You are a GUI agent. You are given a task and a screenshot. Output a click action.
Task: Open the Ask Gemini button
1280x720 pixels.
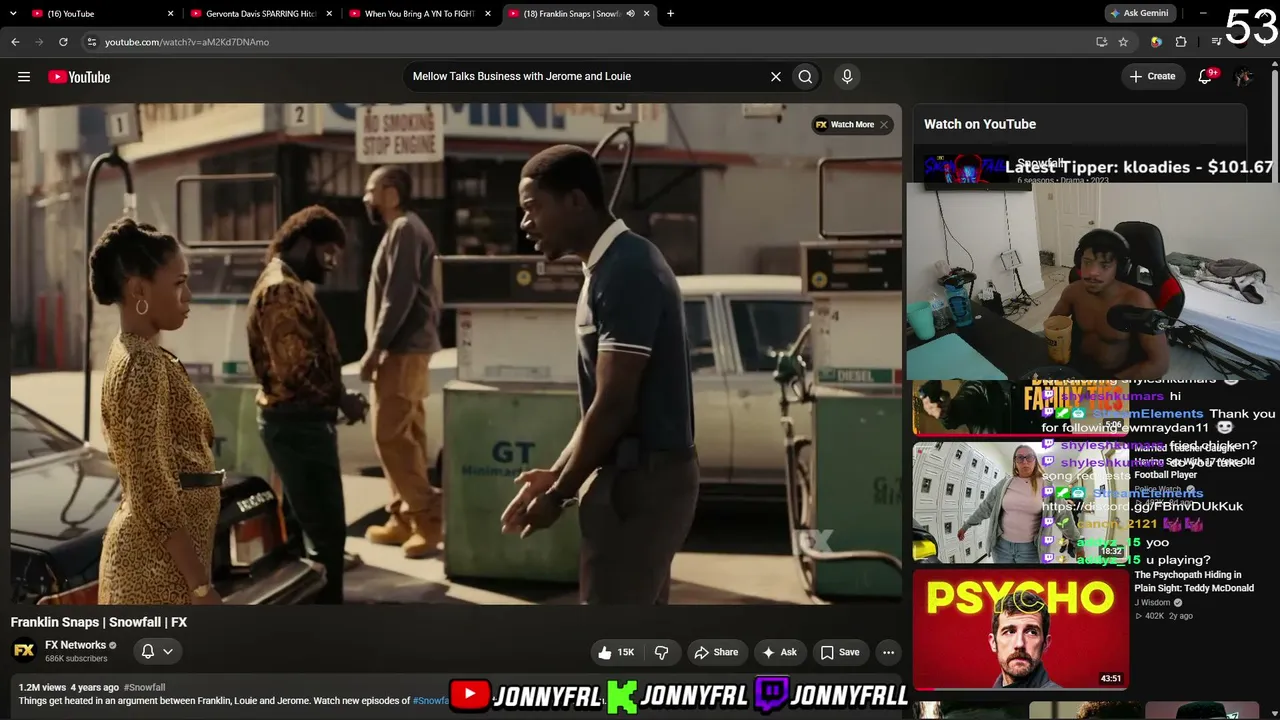(1139, 14)
